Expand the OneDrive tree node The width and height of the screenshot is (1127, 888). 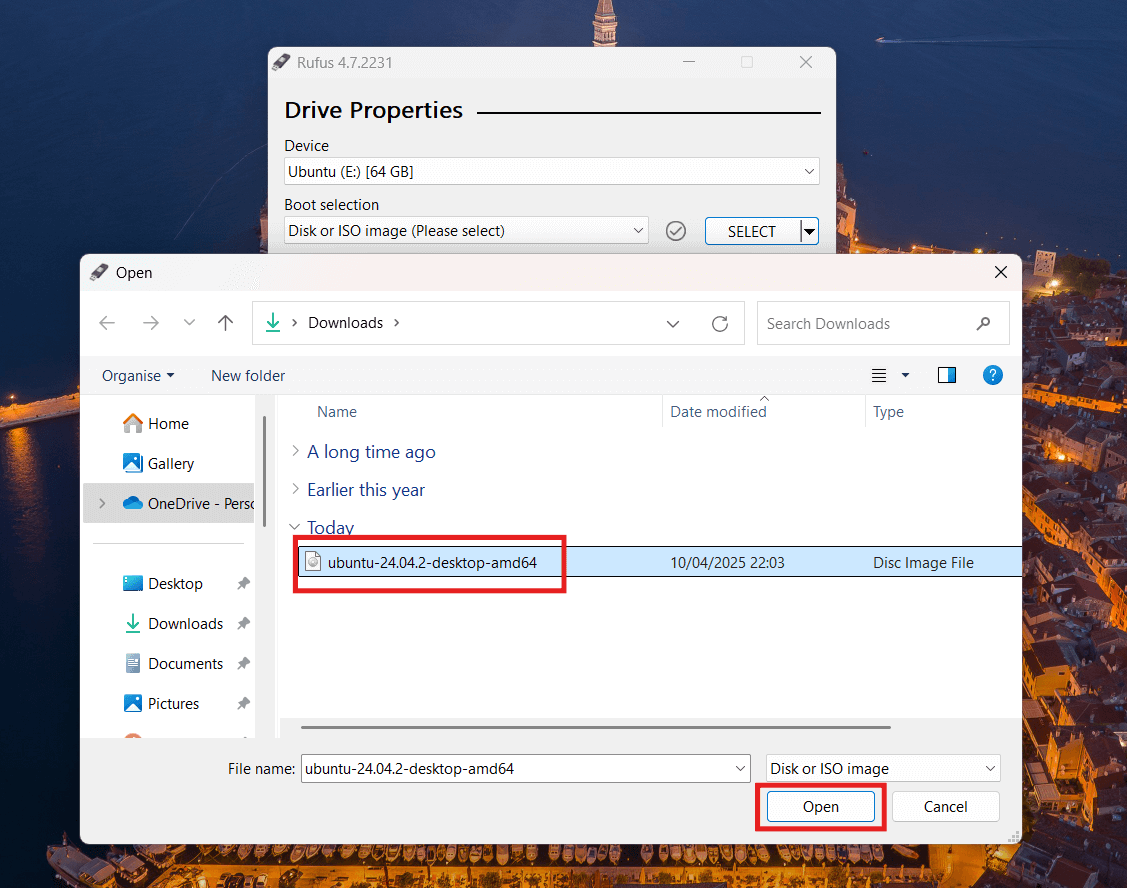click(102, 503)
